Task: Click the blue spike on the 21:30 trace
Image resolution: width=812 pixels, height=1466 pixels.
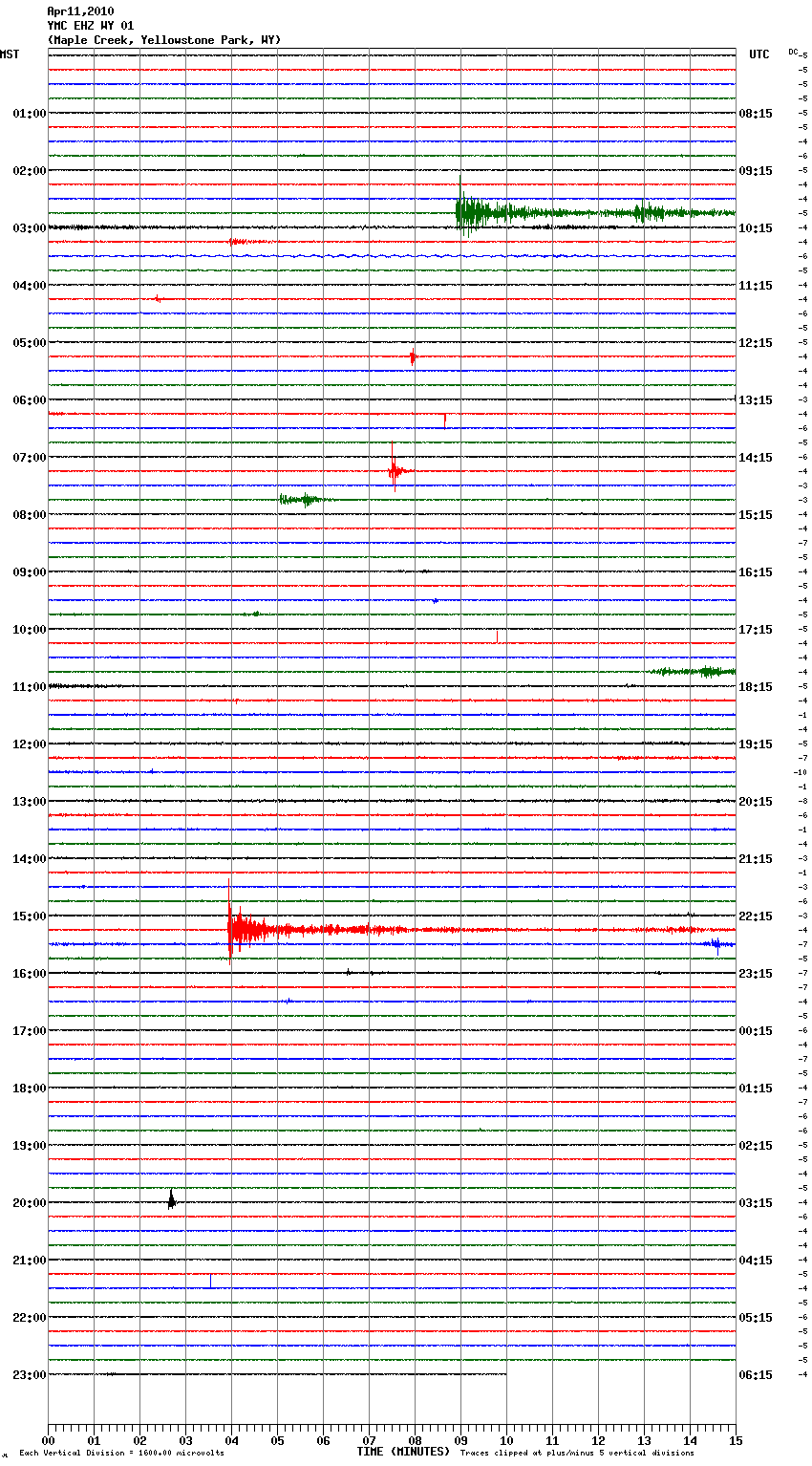Action: point(211,1282)
